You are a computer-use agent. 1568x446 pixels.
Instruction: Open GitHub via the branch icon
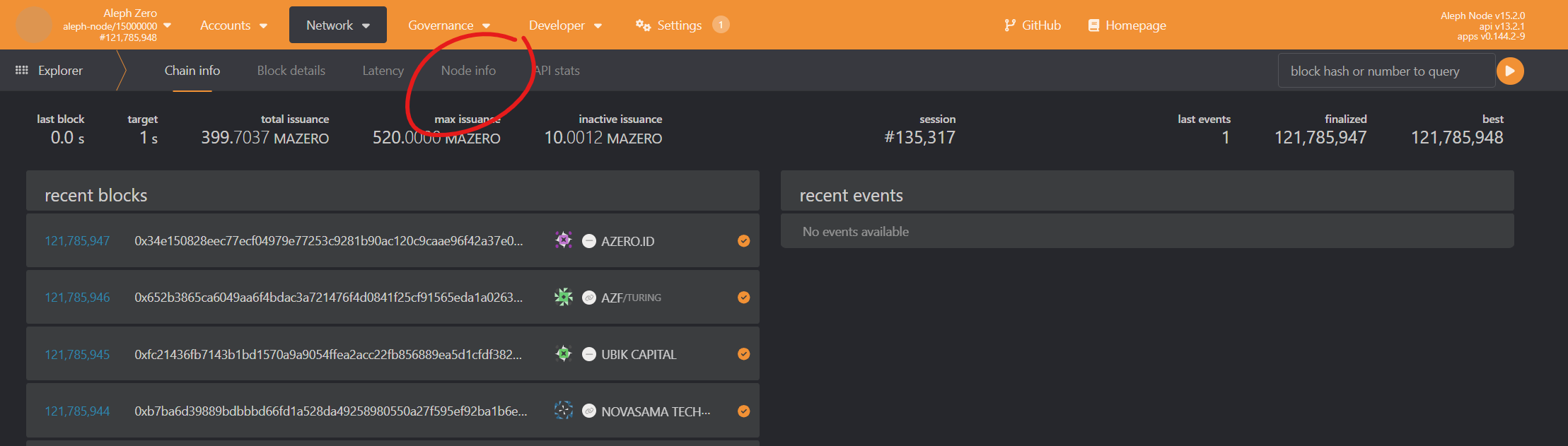(1010, 25)
